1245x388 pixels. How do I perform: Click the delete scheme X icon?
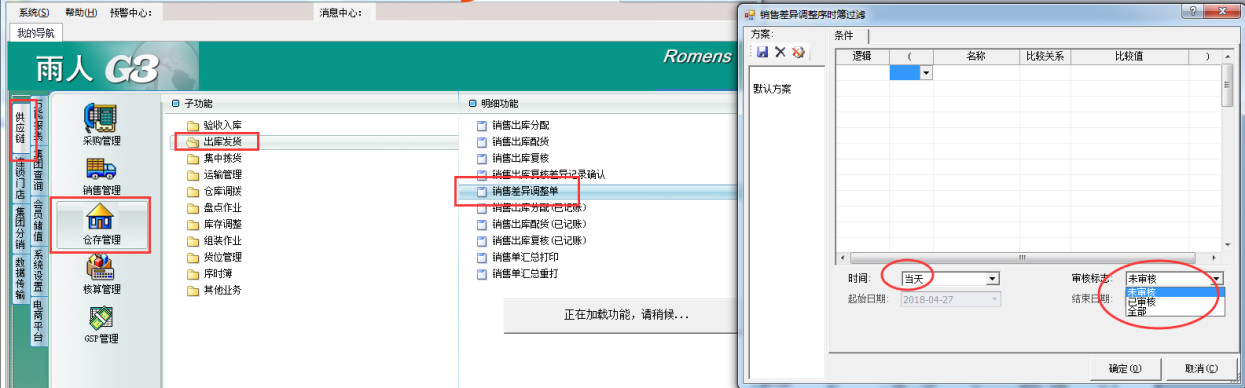point(780,52)
